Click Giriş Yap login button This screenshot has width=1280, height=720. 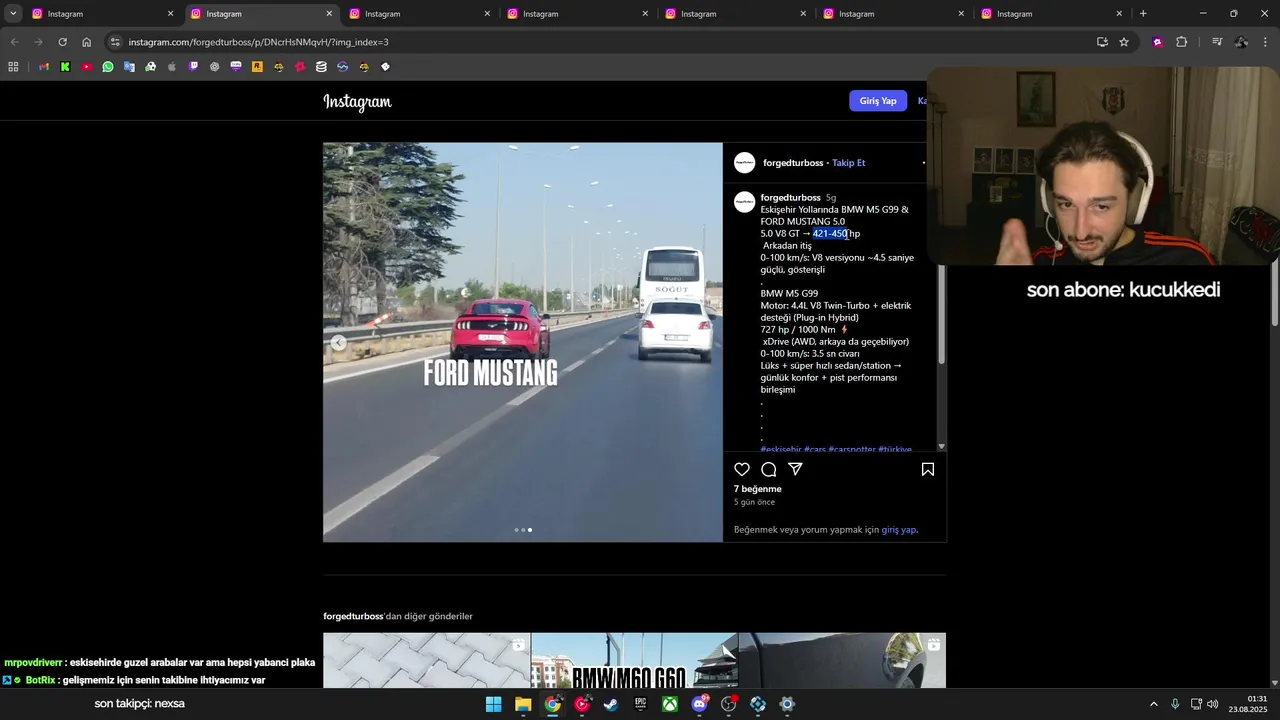tap(878, 101)
